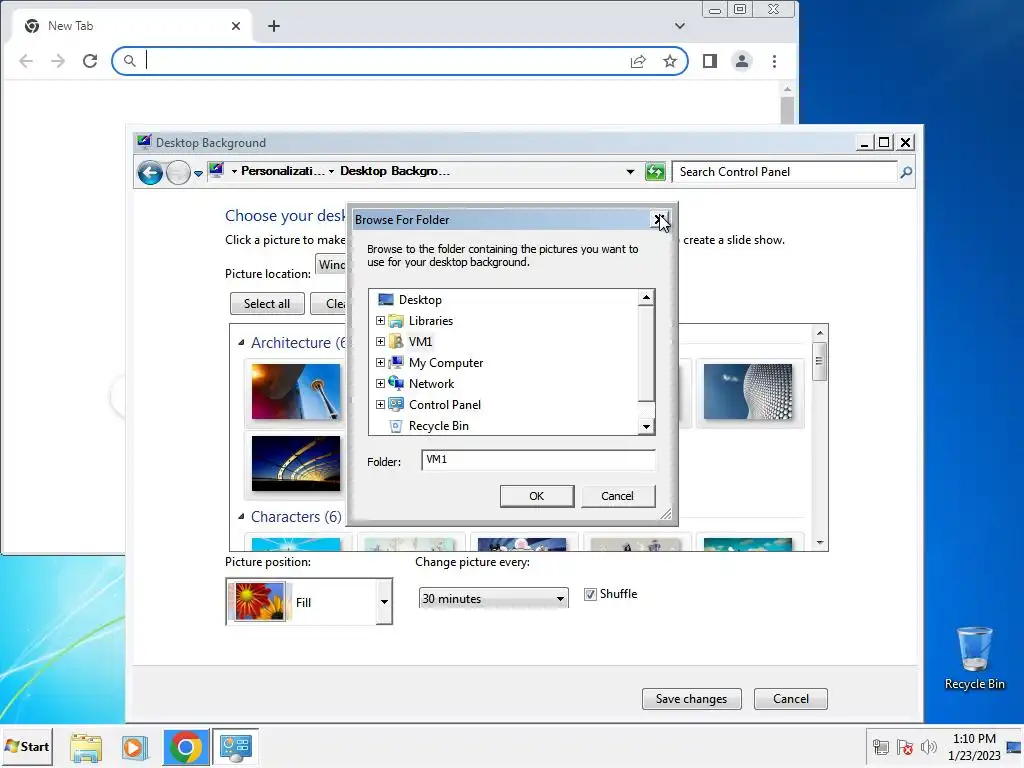This screenshot has height=768, width=1024.
Task: Cancel the Browse For Folder dialog
Action: pos(617,496)
